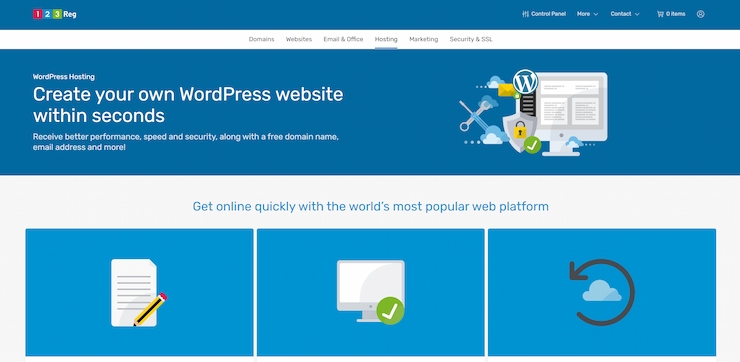
Task: Click the Control Panel sliders icon
Action: click(x=525, y=14)
